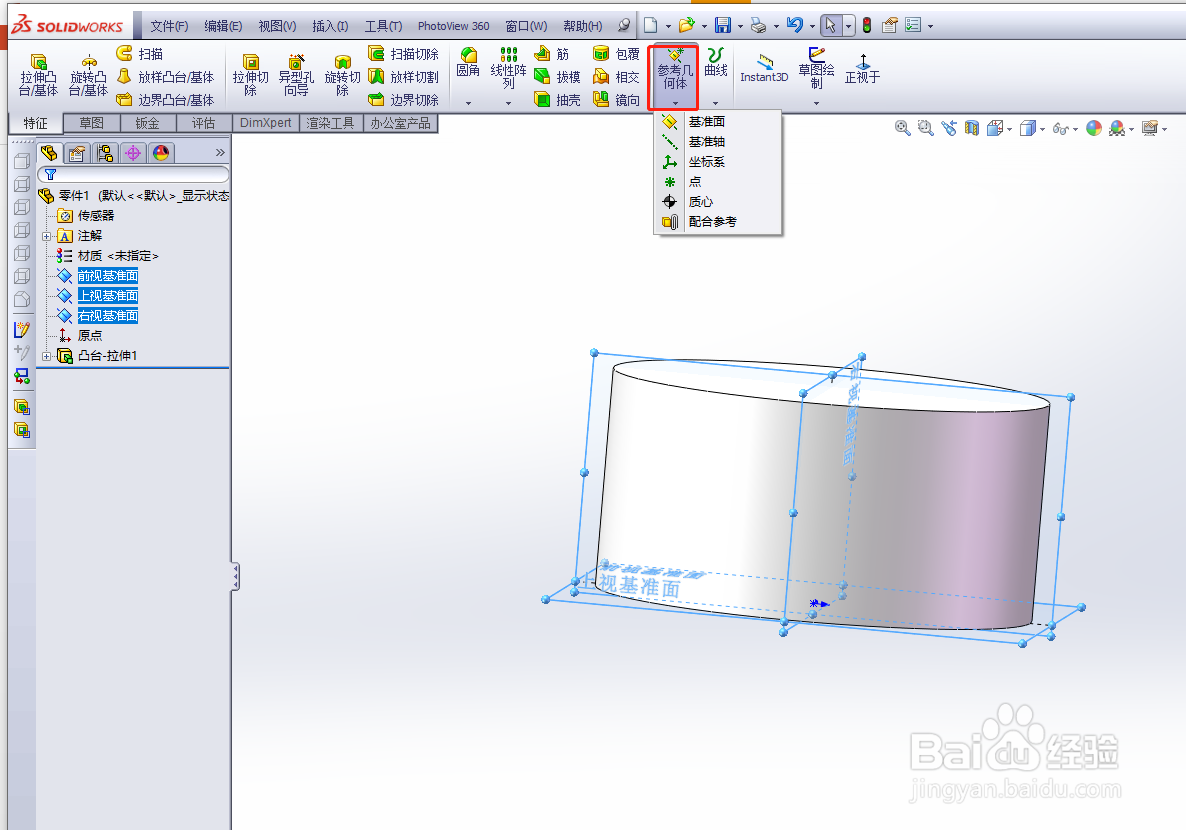Select Linear Pattern (线性阵列) tool

pos(508,68)
